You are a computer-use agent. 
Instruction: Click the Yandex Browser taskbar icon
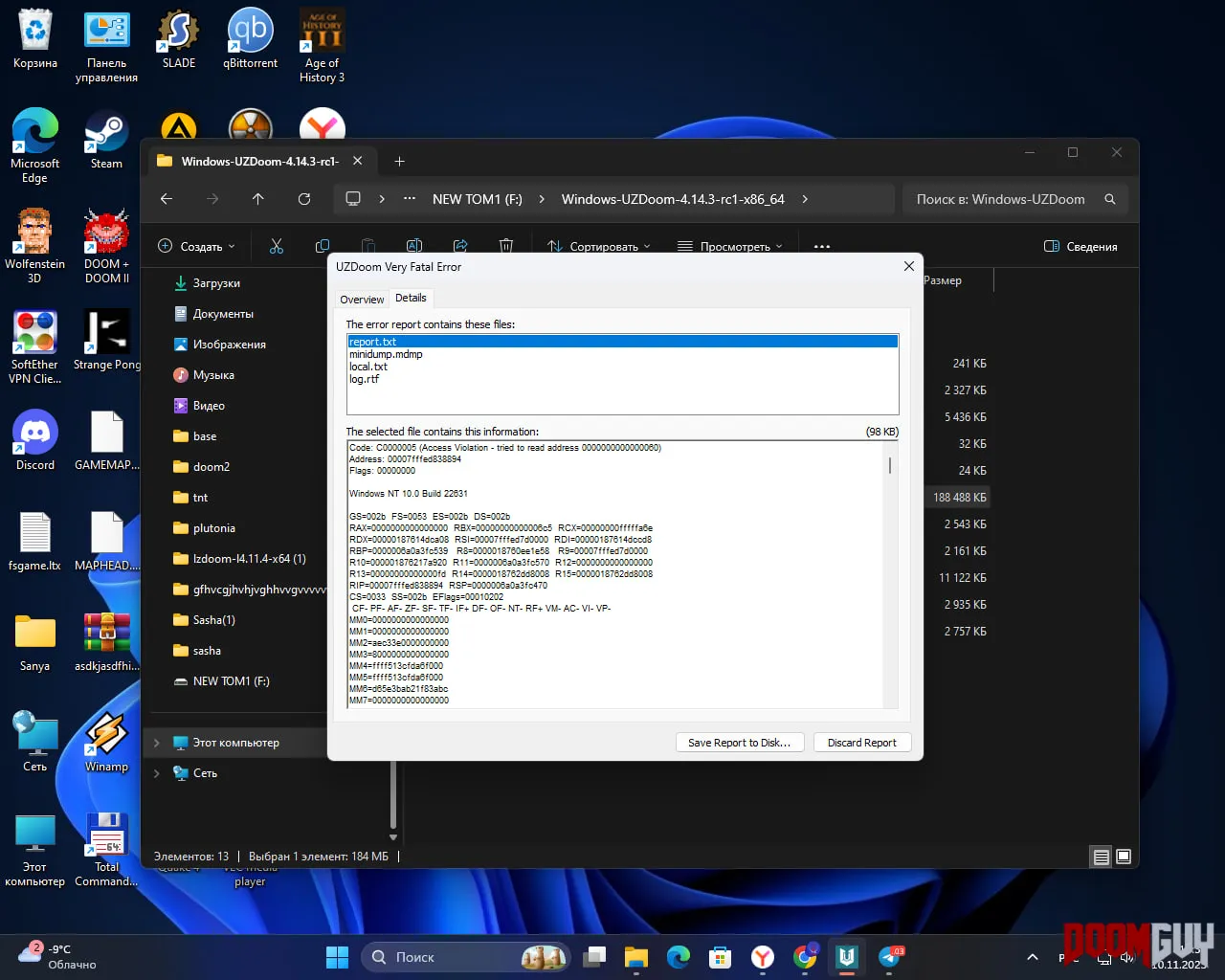[763, 956]
